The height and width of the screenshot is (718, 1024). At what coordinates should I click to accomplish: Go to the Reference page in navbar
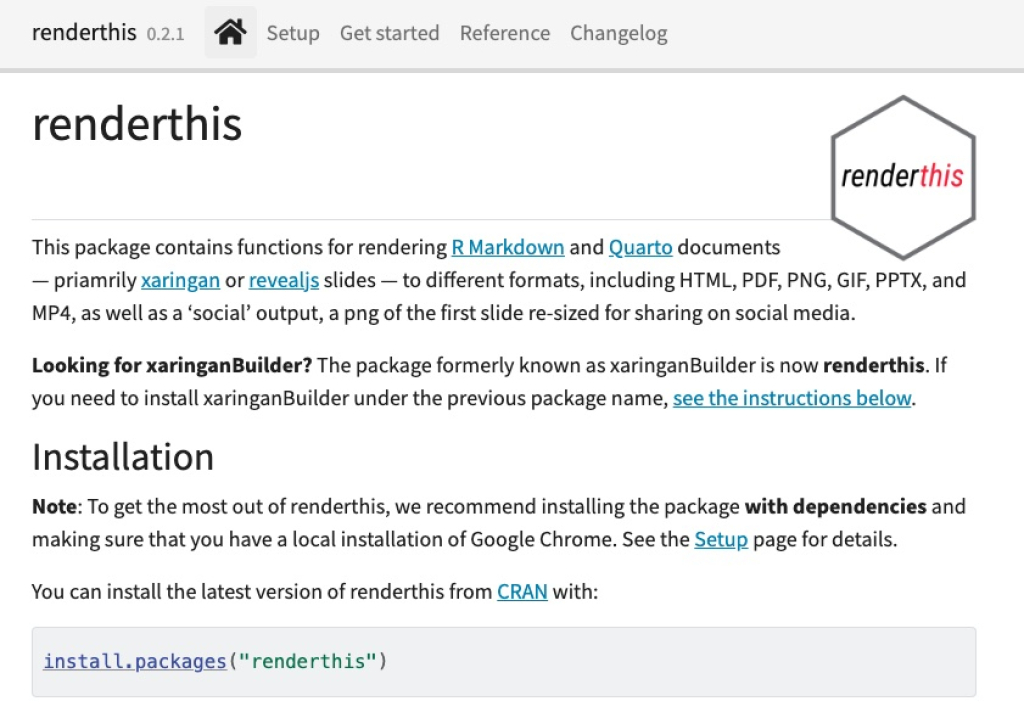coord(504,33)
